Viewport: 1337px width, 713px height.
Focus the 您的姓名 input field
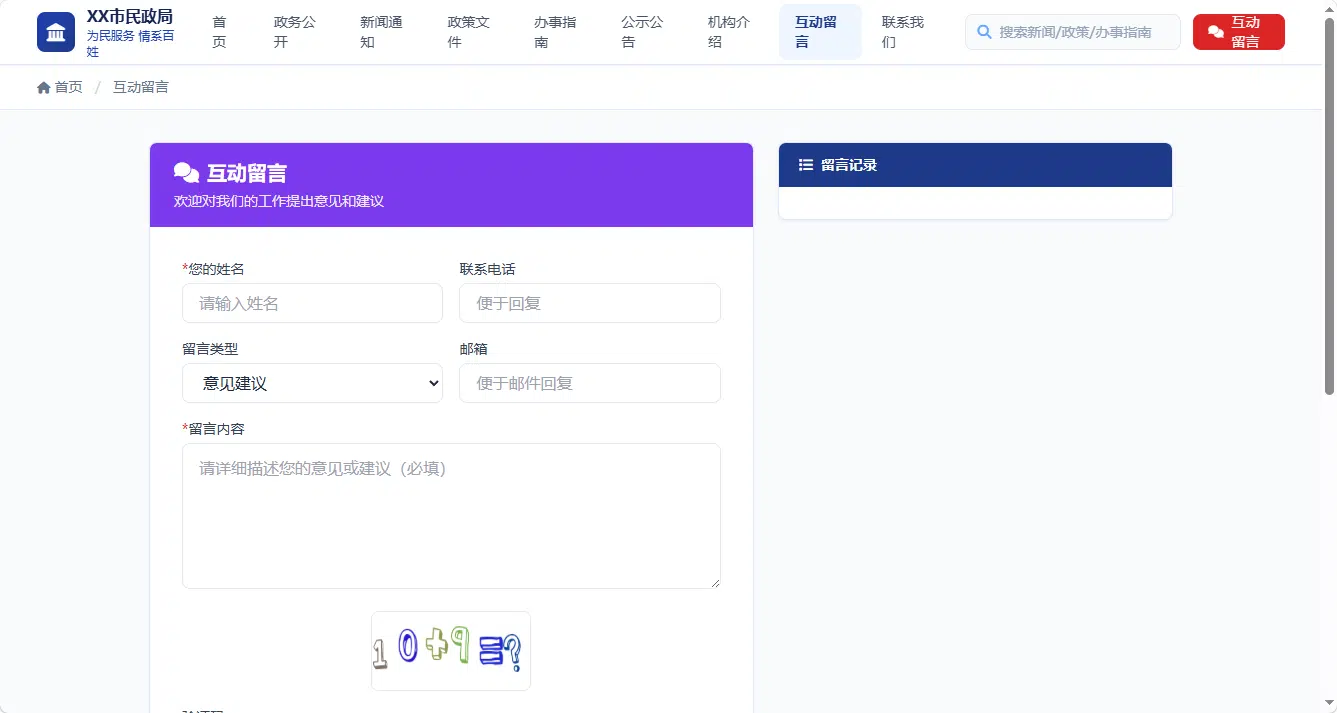point(312,303)
